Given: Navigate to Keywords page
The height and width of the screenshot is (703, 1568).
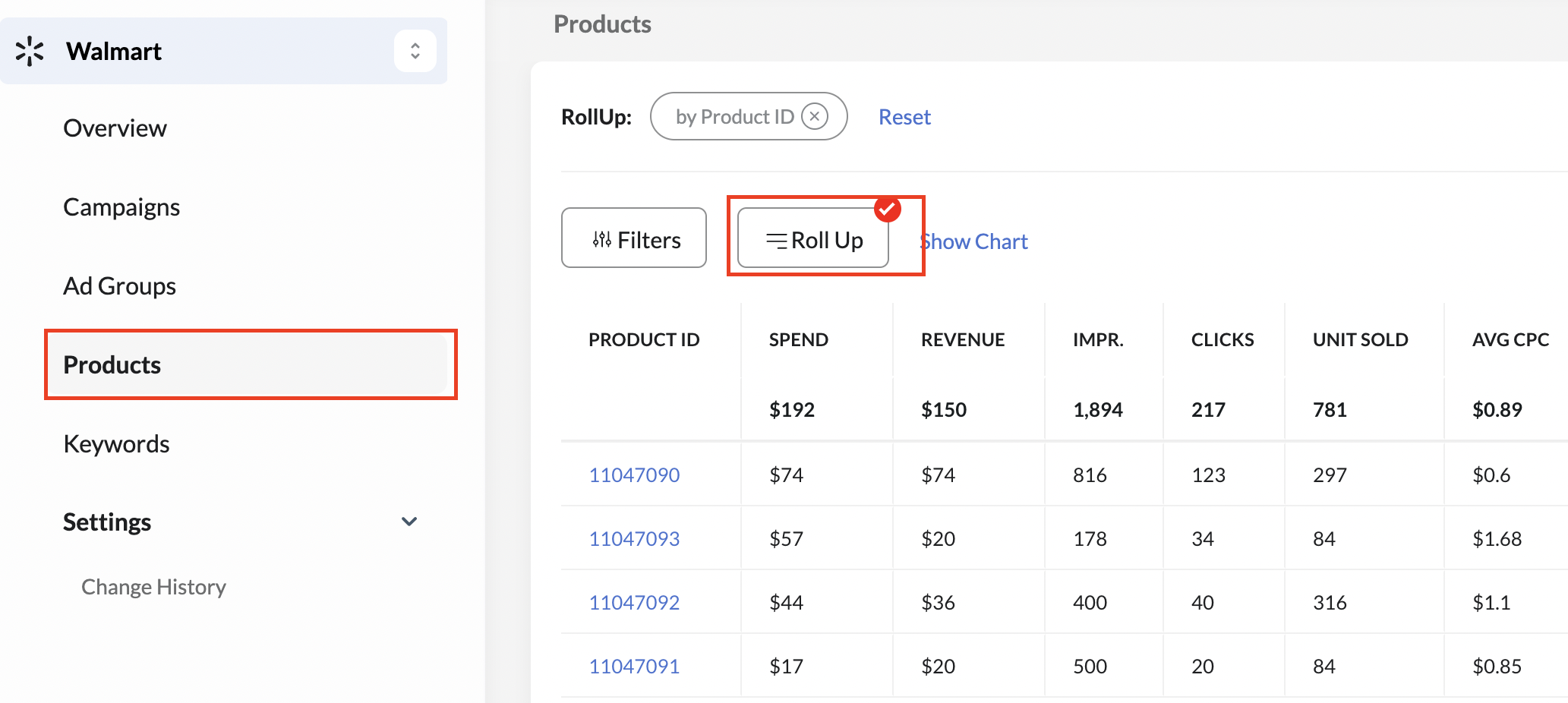Looking at the screenshot, I should [117, 444].
